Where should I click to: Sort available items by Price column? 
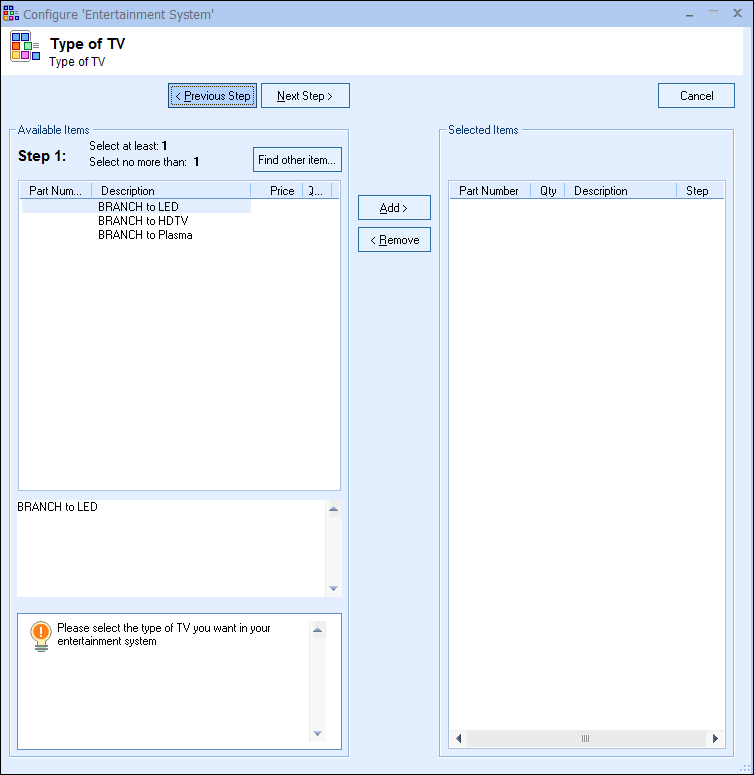point(281,190)
